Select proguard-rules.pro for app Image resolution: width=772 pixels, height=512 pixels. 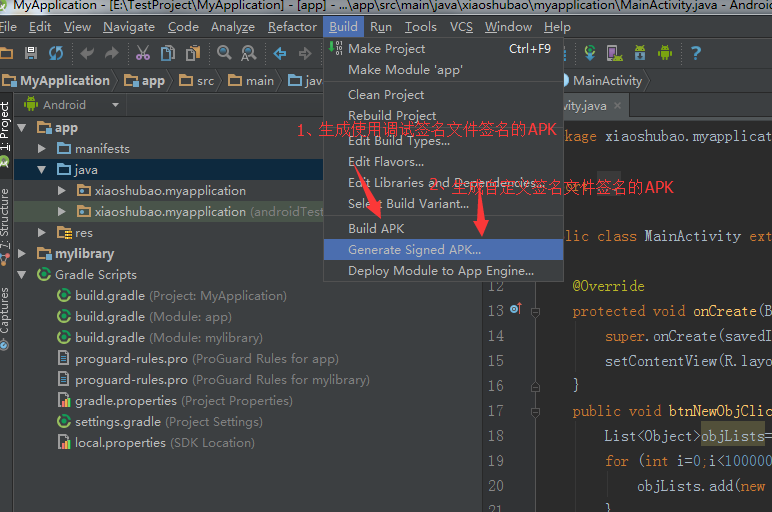[x=198, y=358]
